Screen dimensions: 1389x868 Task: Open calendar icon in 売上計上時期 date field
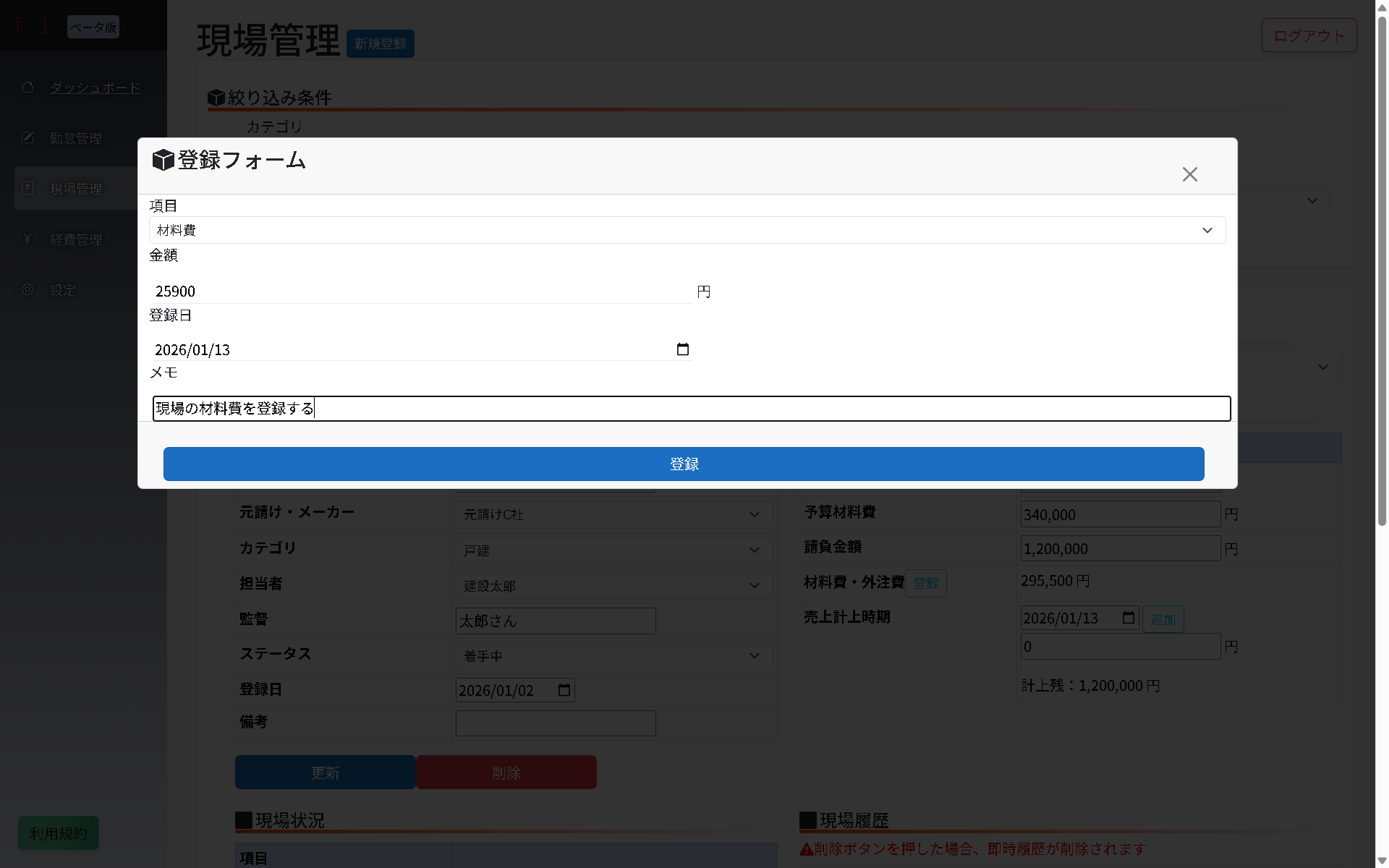coord(1129,618)
